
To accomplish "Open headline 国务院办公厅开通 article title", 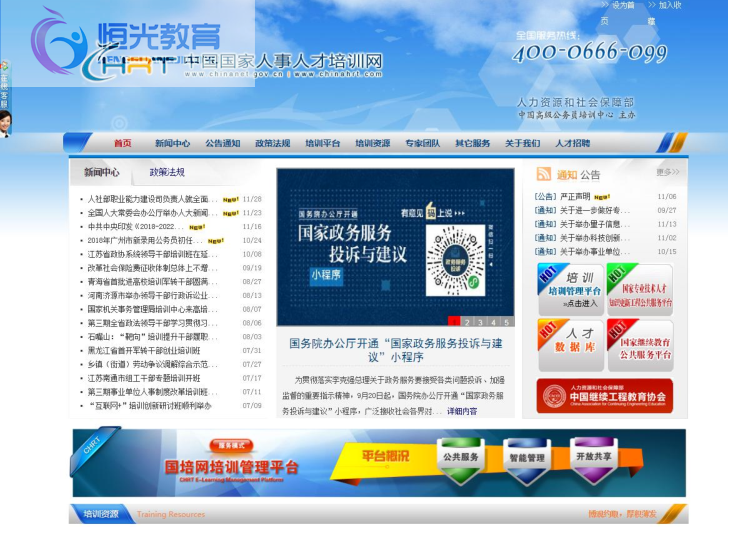I will [x=396, y=350].
